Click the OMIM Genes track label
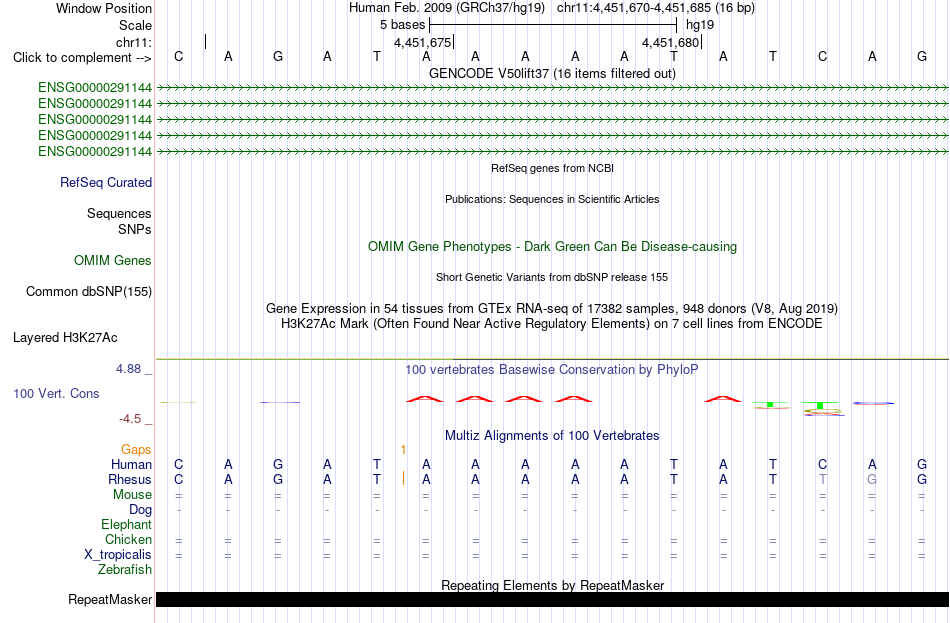This screenshot has height=623, width=950. (113, 261)
